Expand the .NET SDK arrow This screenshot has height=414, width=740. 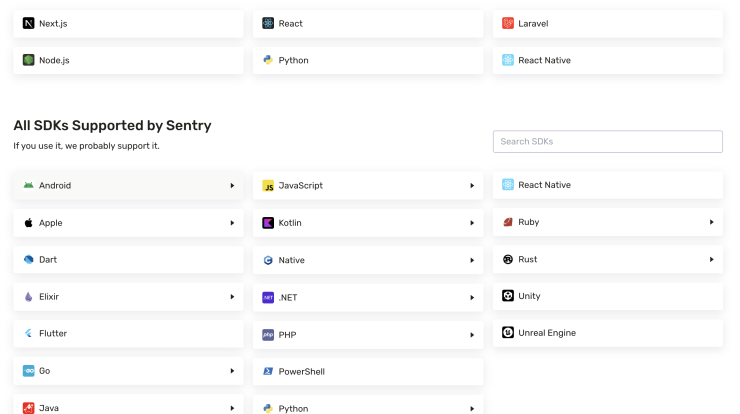(x=472, y=297)
